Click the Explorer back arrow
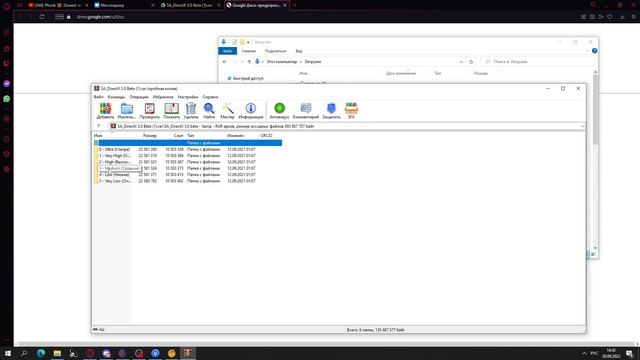 (x=224, y=62)
